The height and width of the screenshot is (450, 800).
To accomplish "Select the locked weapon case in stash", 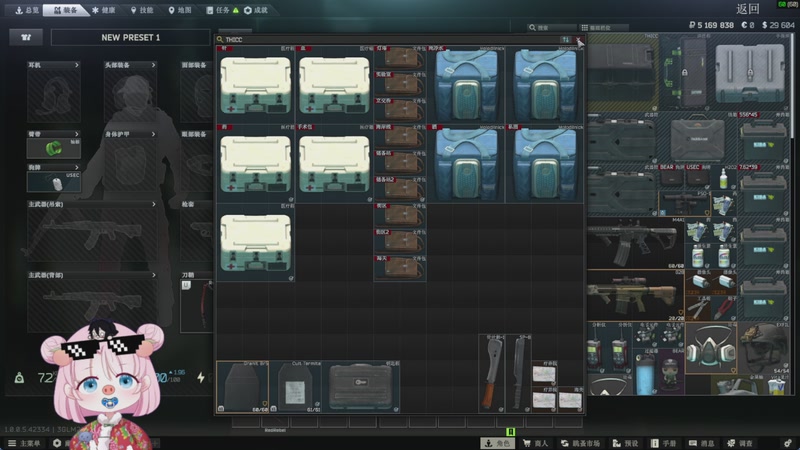I will pos(686,73).
